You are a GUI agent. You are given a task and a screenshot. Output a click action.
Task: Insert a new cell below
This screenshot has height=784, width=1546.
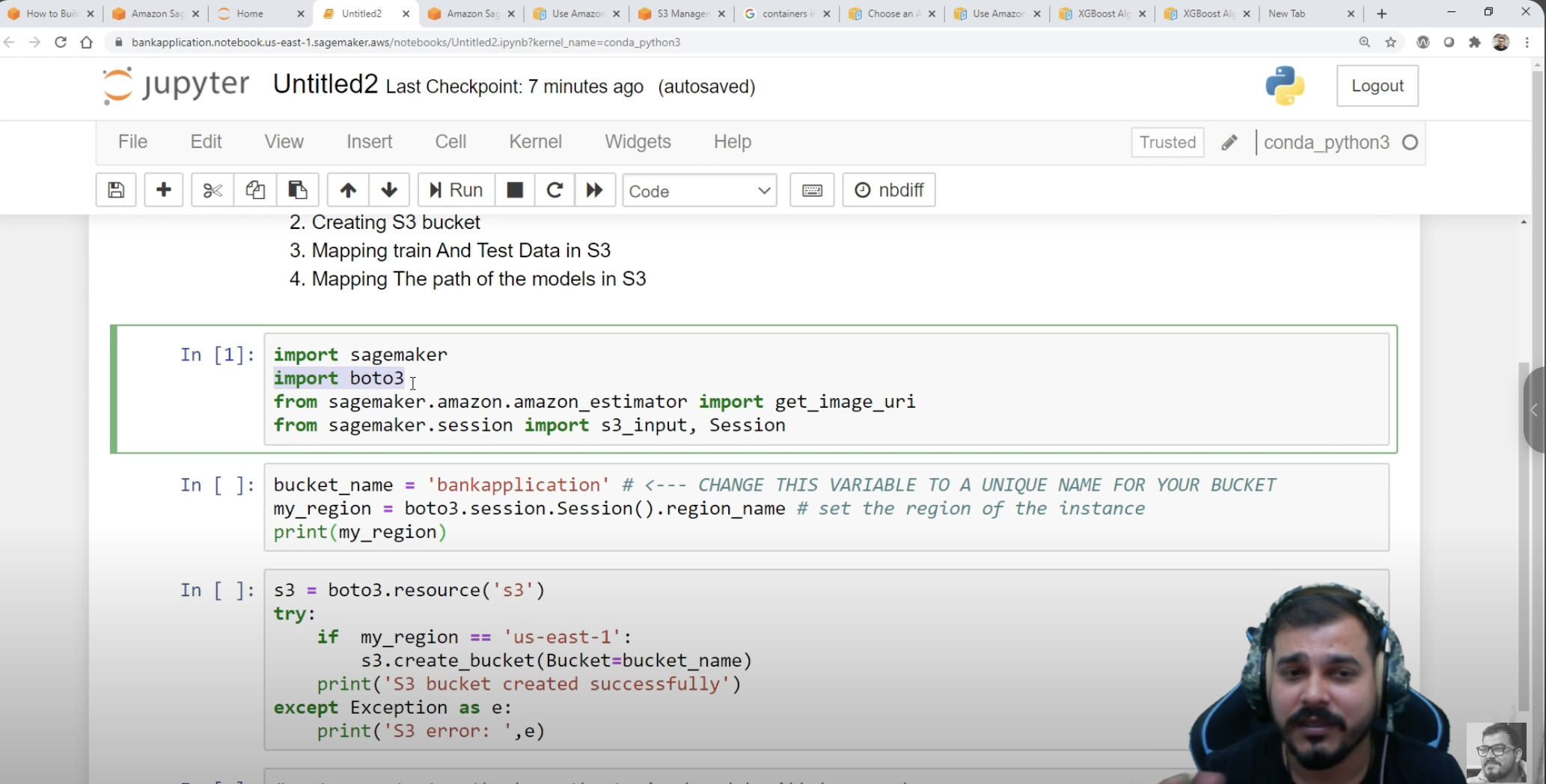pyautogui.click(x=163, y=189)
